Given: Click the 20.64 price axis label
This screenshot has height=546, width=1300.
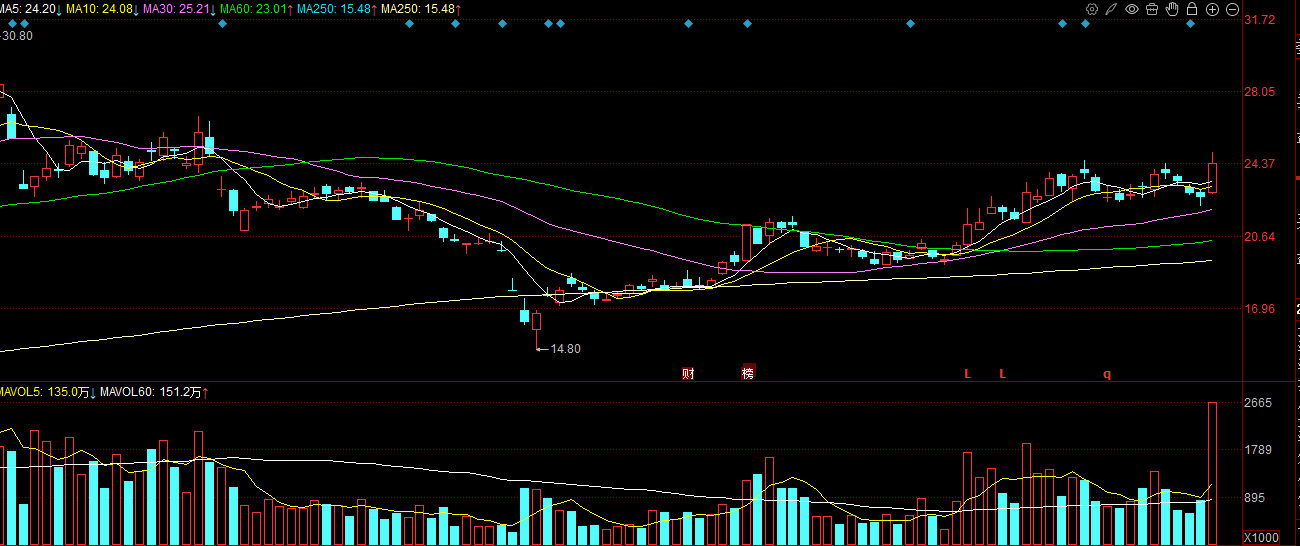Looking at the screenshot, I should tap(1259, 237).
